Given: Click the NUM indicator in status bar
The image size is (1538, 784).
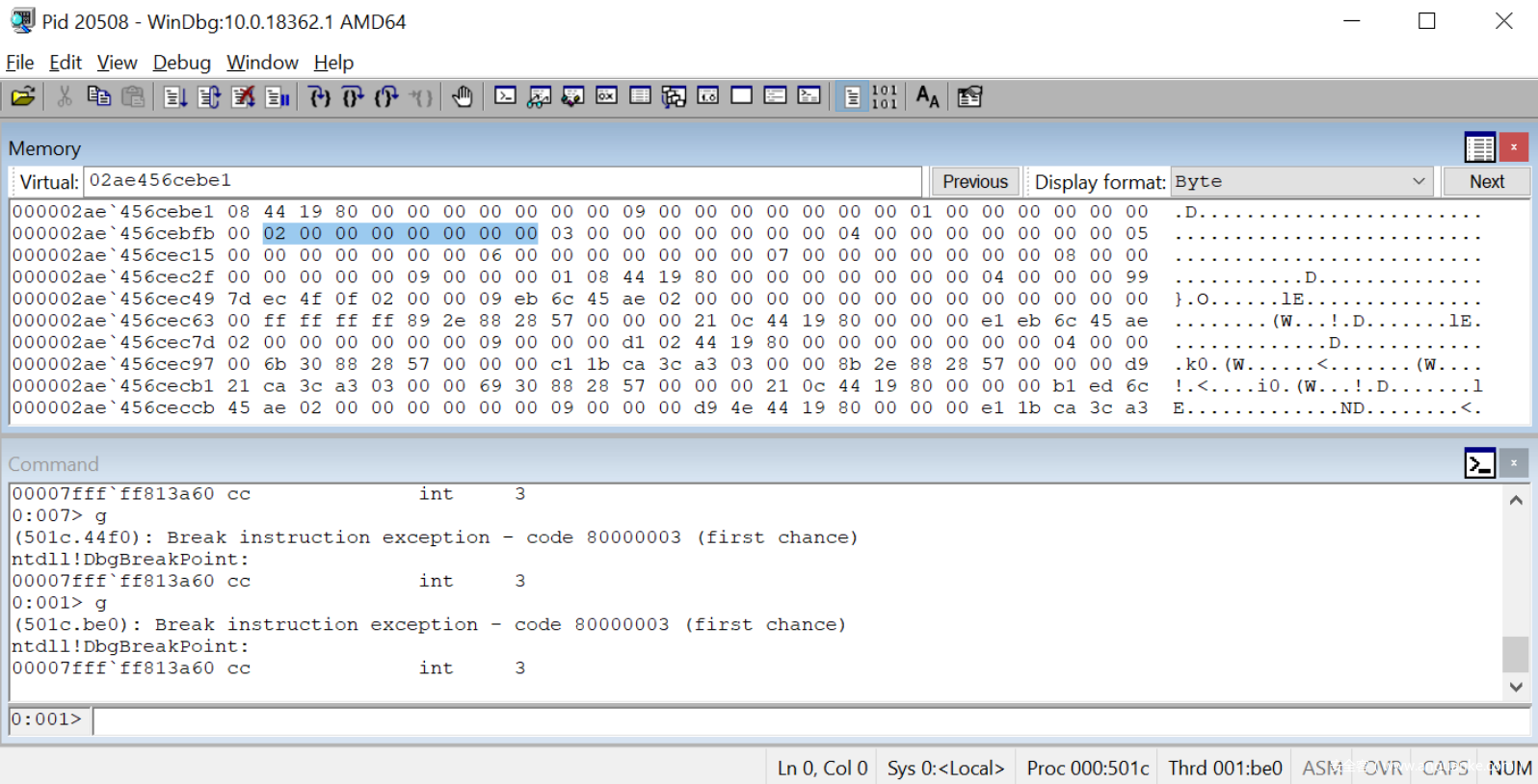Looking at the screenshot, I should tap(1510, 768).
